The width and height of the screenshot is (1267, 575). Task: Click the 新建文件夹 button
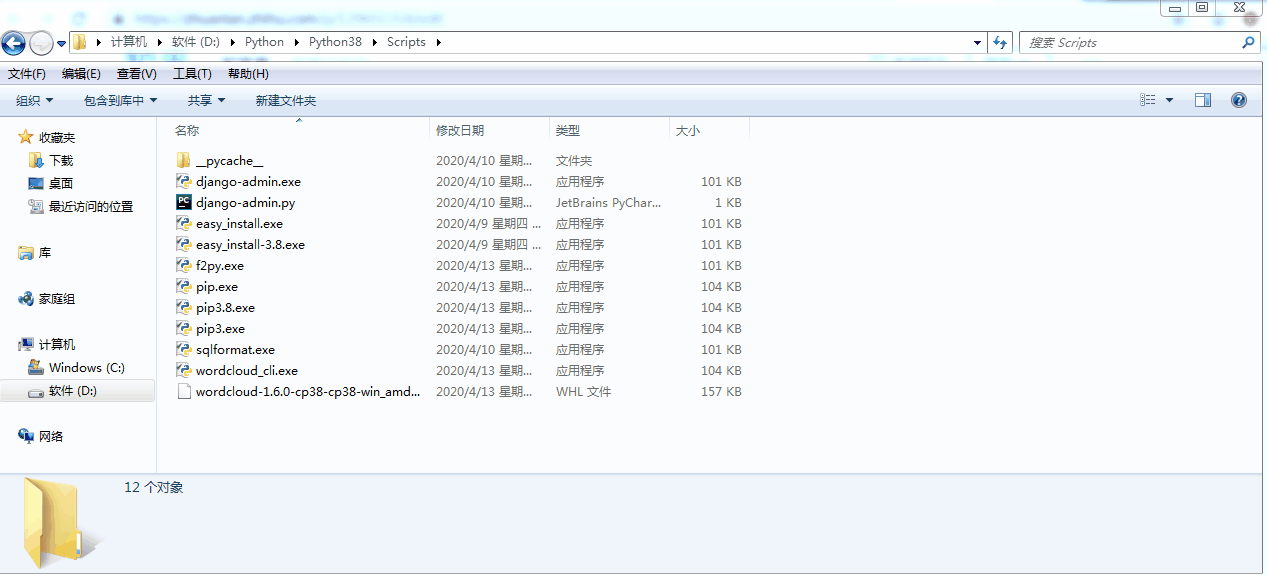click(x=285, y=101)
